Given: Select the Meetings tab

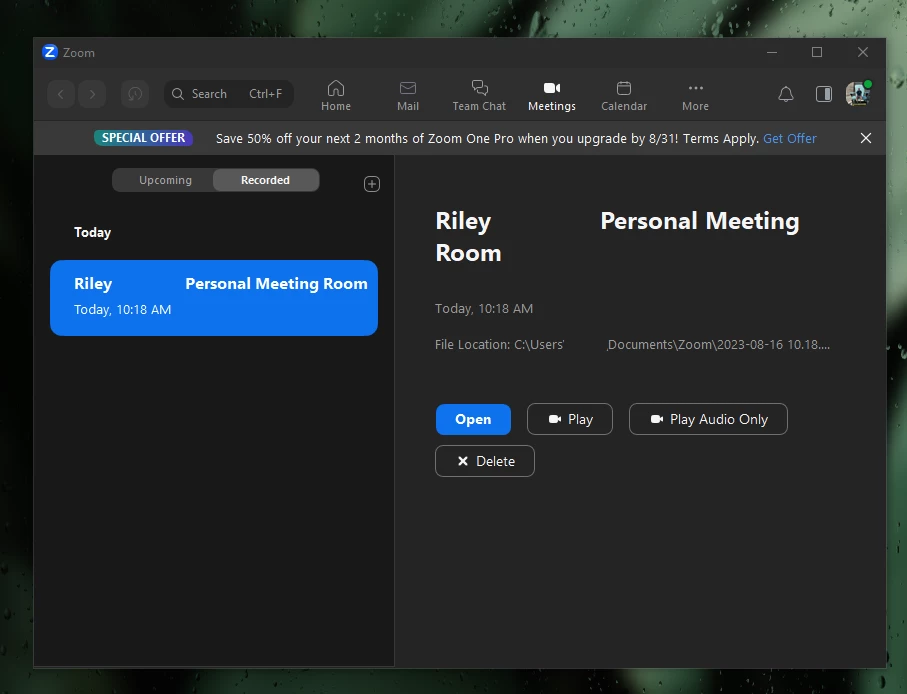Looking at the screenshot, I should click(552, 95).
